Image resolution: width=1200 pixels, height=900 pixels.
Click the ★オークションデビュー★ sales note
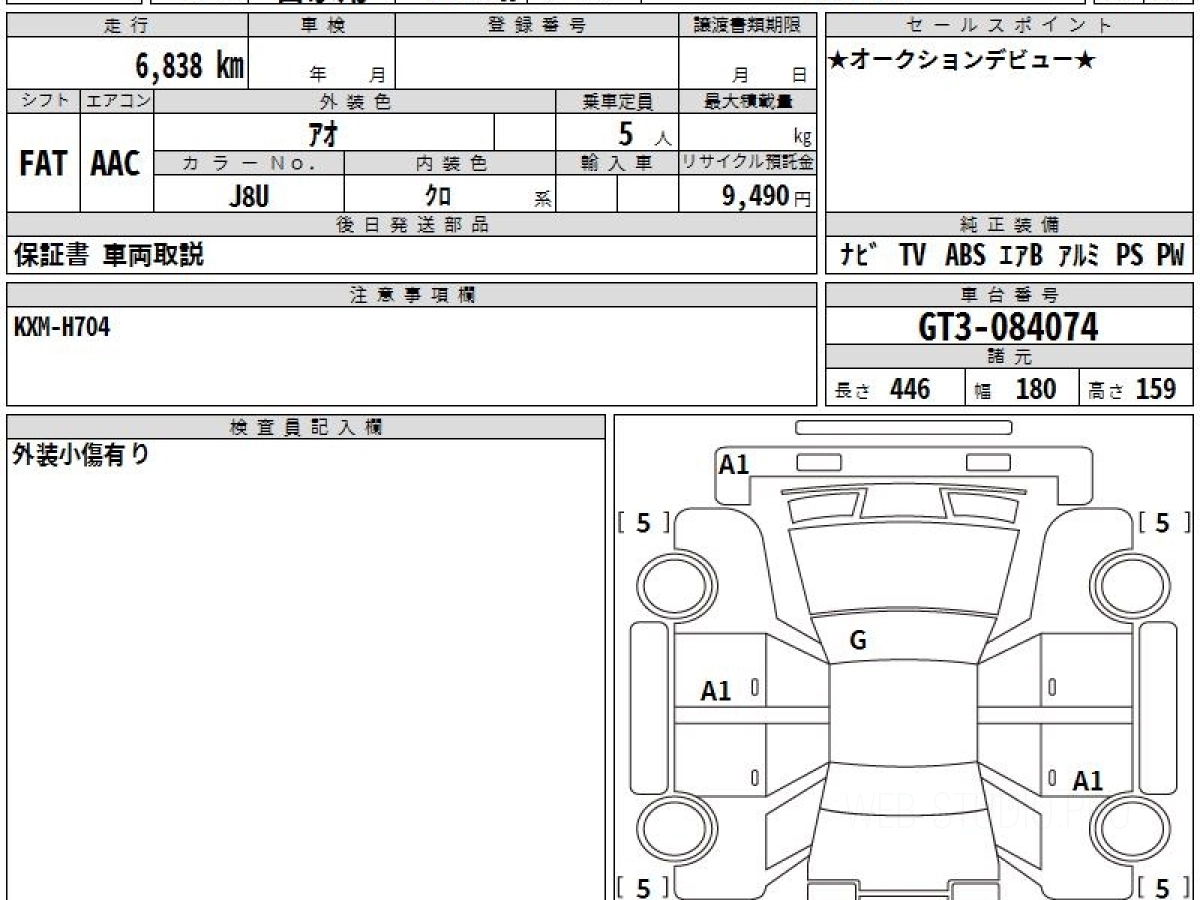(x=962, y=61)
